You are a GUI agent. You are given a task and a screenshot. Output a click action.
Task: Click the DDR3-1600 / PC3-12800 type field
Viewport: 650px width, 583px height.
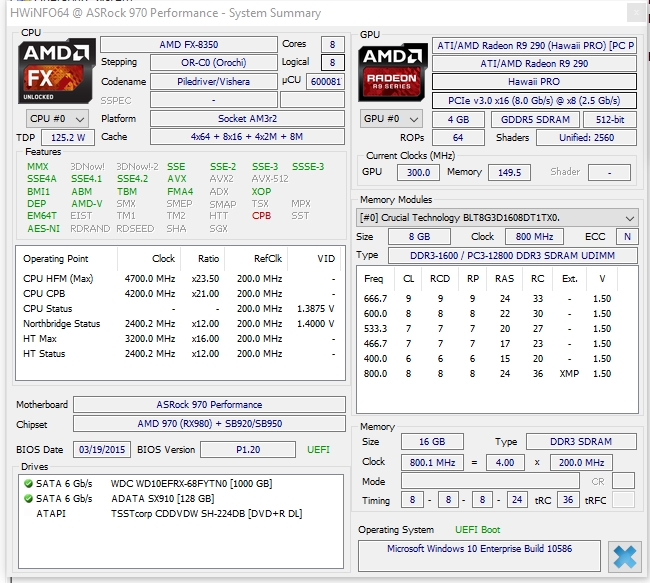512,255
